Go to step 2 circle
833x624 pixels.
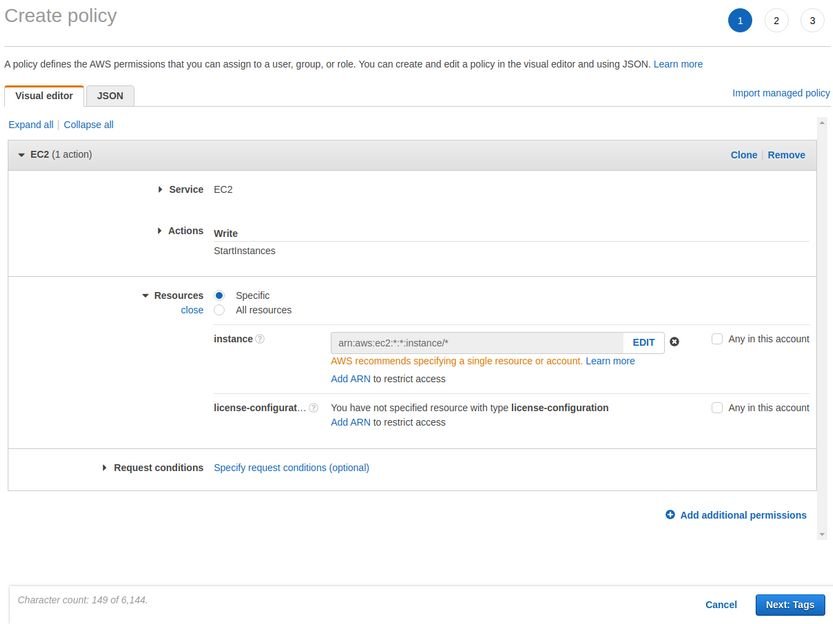click(x=776, y=21)
